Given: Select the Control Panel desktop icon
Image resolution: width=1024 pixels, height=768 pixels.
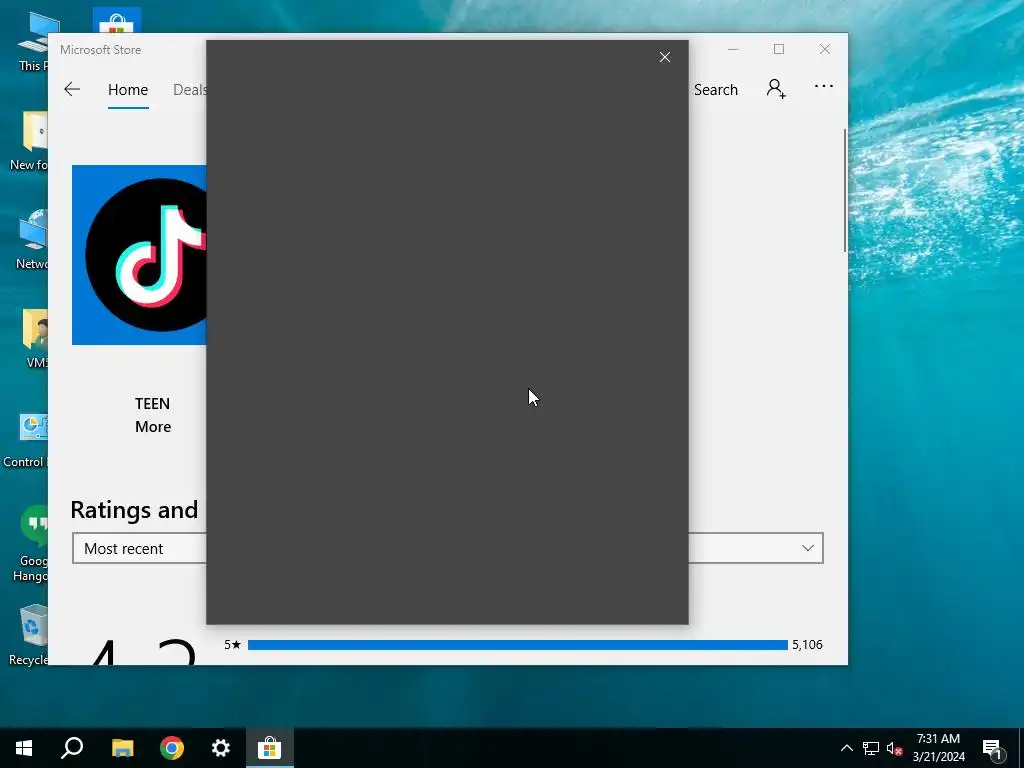Looking at the screenshot, I should pyautogui.click(x=26, y=441).
